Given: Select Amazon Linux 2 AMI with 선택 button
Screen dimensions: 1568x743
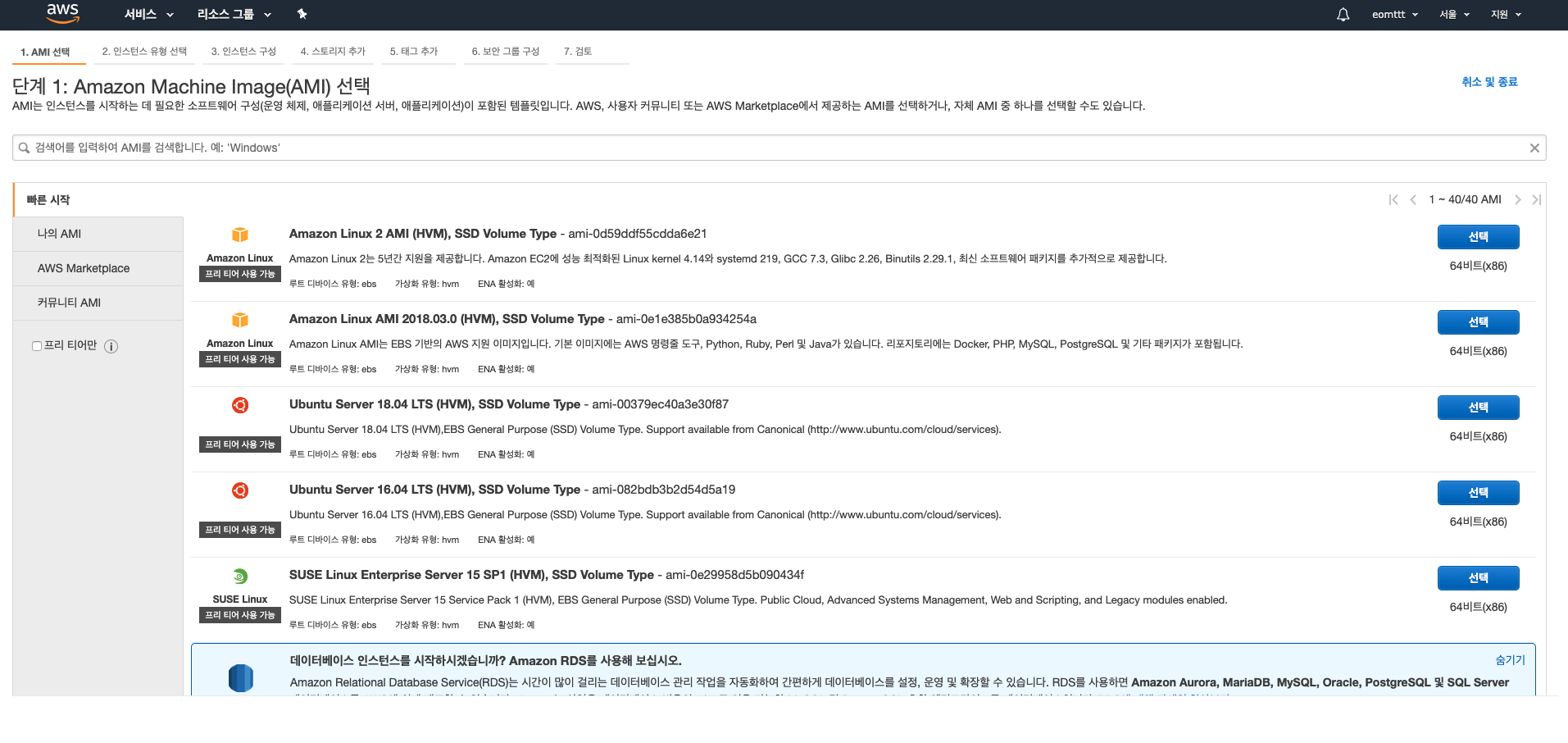Looking at the screenshot, I should point(1478,237).
